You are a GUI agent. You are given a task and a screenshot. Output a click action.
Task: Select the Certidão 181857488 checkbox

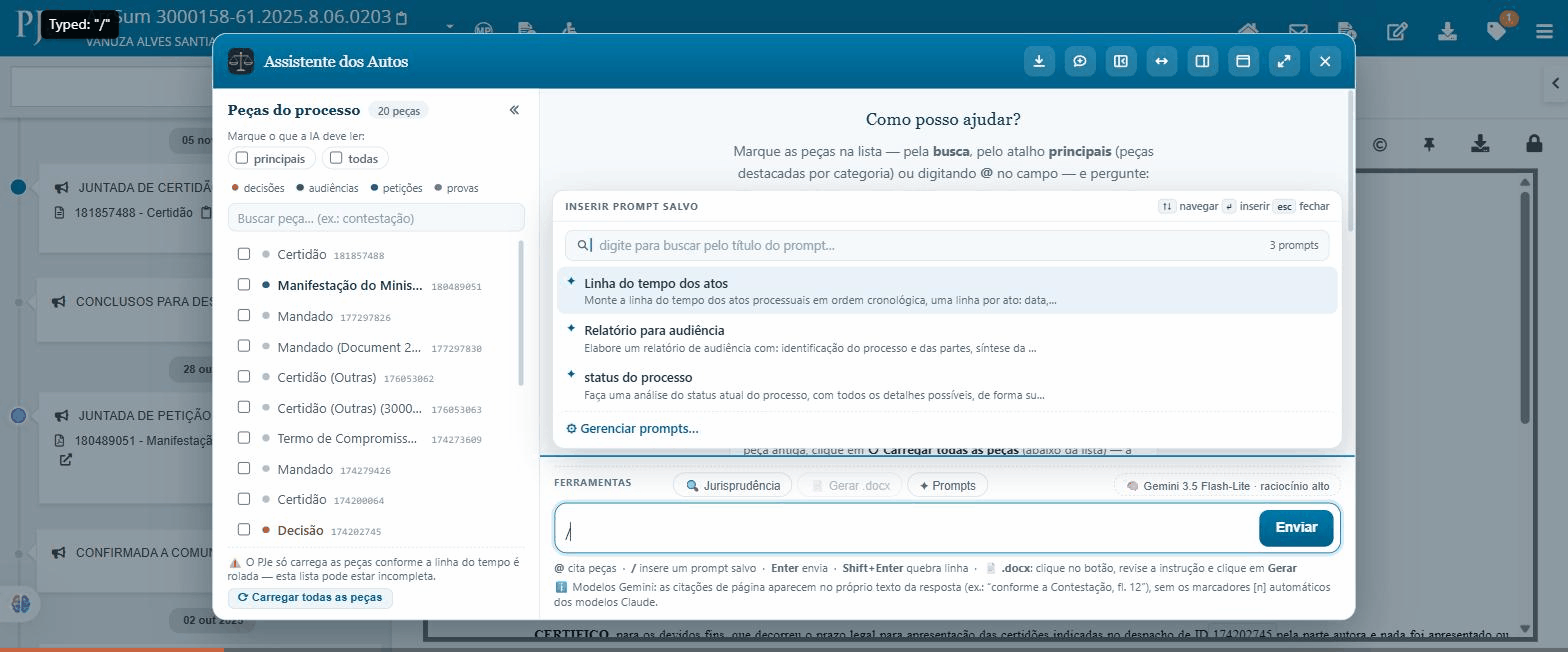pyautogui.click(x=243, y=254)
